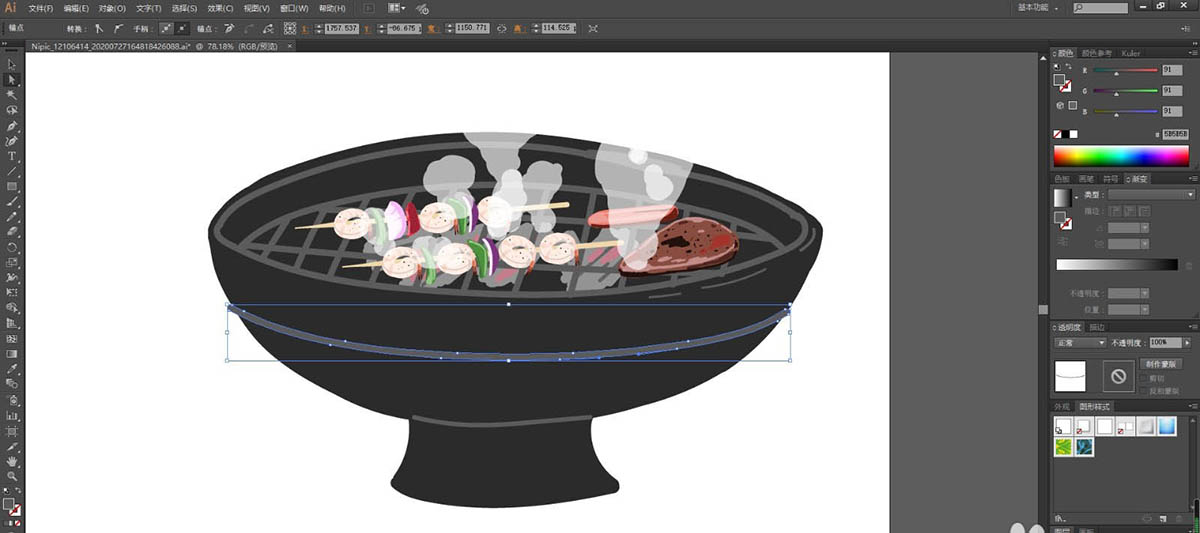Click the Kuler panel tab
Image resolution: width=1200 pixels, height=533 pixels.
(x=1131, y=53)
